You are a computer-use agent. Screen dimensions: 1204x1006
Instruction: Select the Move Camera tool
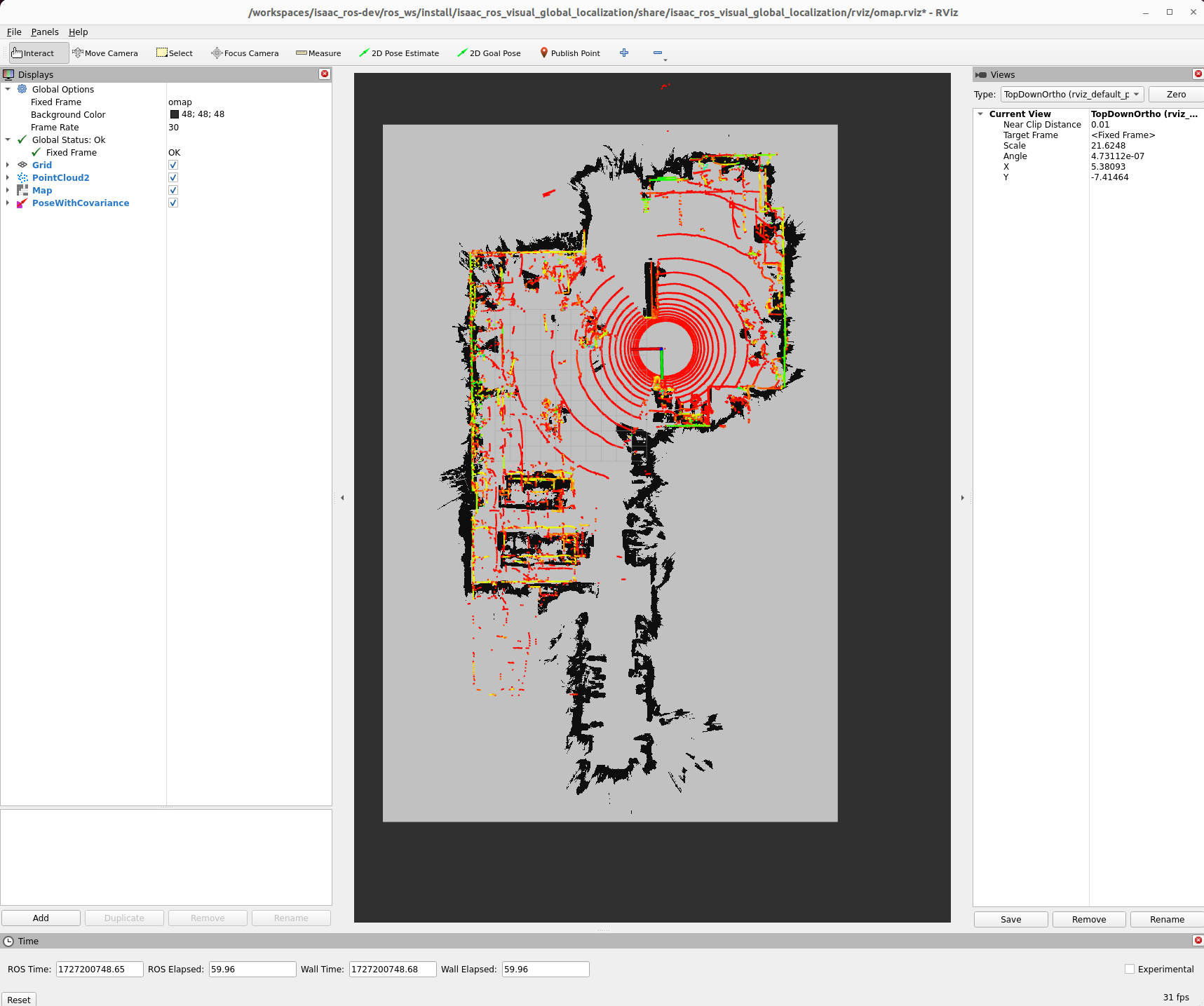(105, 53)
